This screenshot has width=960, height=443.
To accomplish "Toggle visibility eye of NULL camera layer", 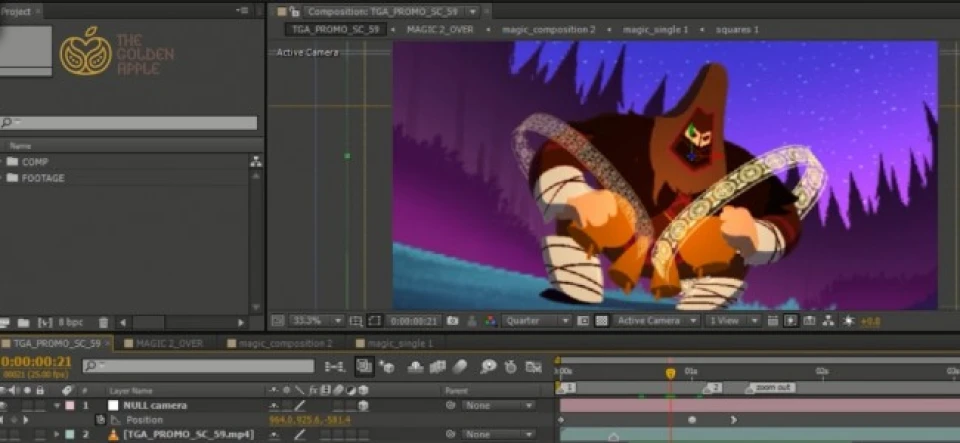I will pos(3,405).
